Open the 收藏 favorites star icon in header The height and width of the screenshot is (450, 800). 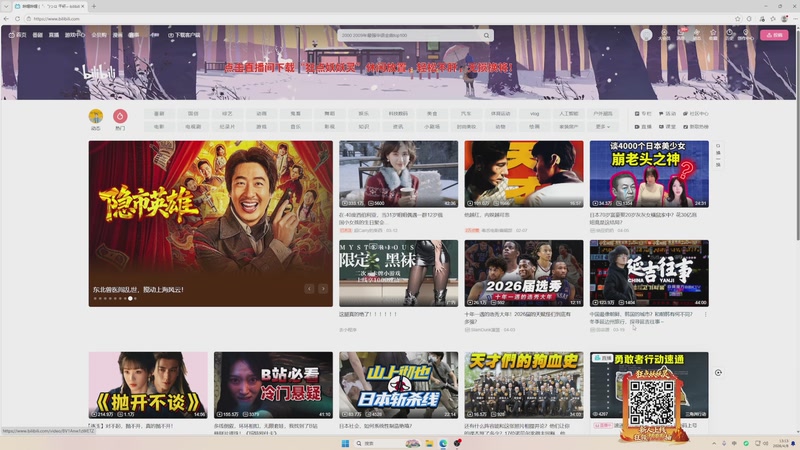713,35
